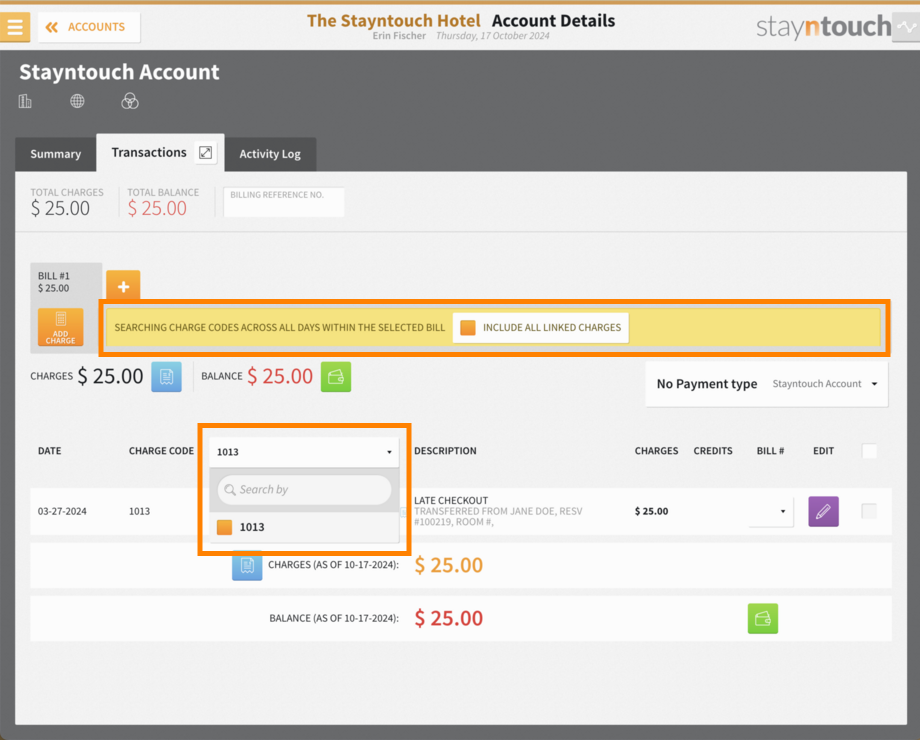Click green wallet payment icon beside Balance
This screenshot has height=740, width=920.
pos(336,376)
